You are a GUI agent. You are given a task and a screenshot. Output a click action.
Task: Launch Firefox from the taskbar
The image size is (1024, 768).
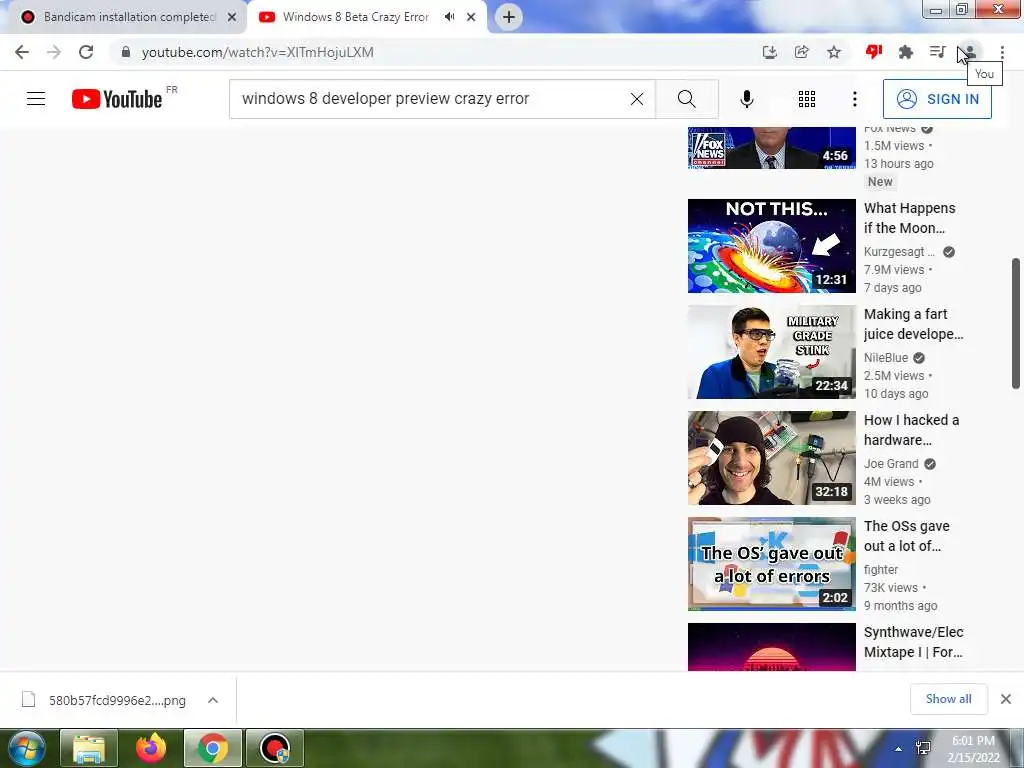point(151,748)
